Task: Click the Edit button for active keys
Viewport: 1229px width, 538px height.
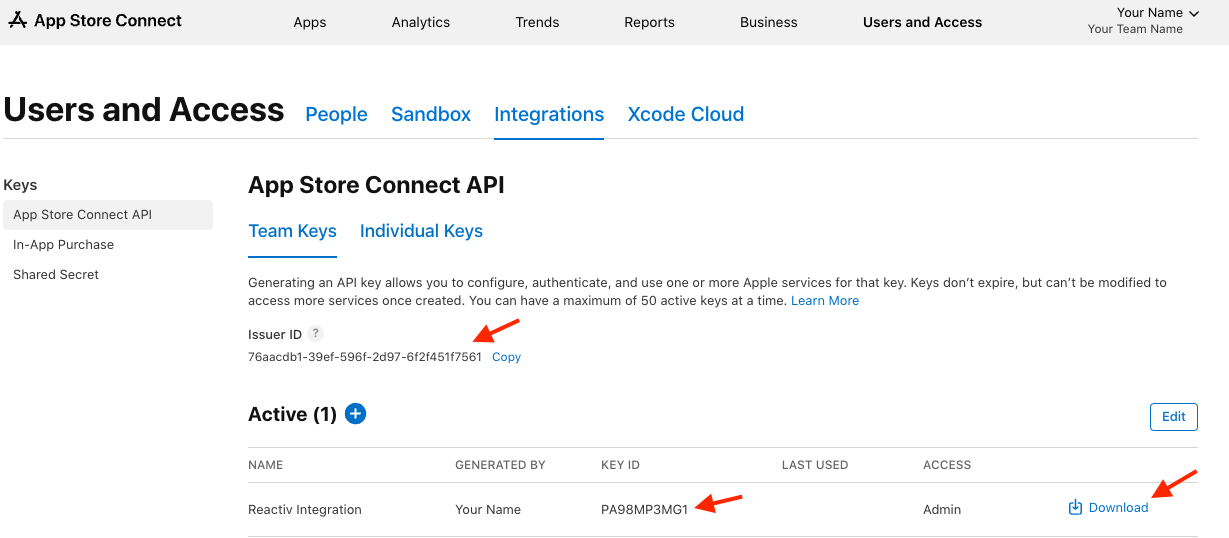Action: (x=1173, y=417)
